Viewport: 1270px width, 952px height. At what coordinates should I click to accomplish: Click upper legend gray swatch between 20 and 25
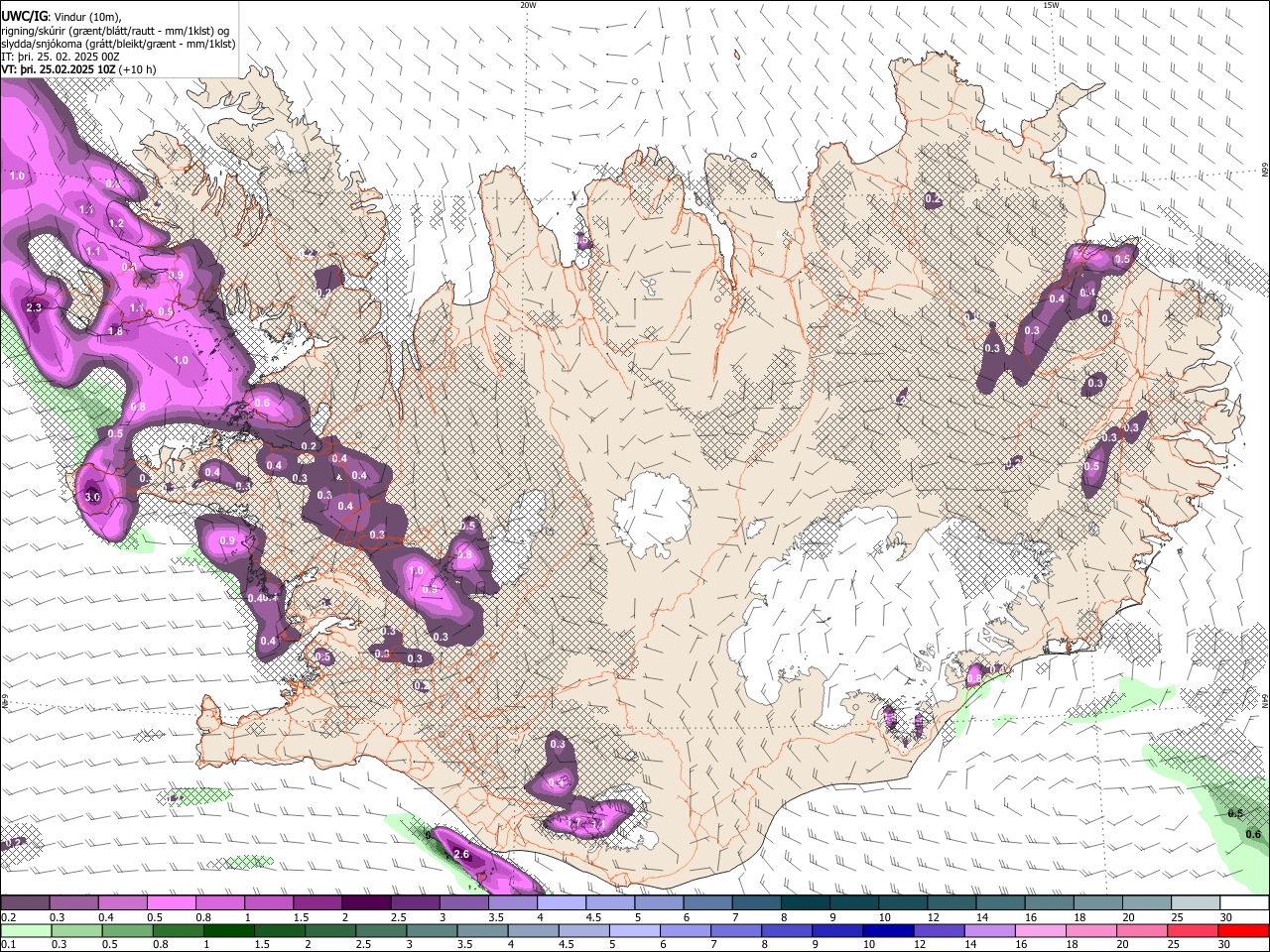[1147, 902]
